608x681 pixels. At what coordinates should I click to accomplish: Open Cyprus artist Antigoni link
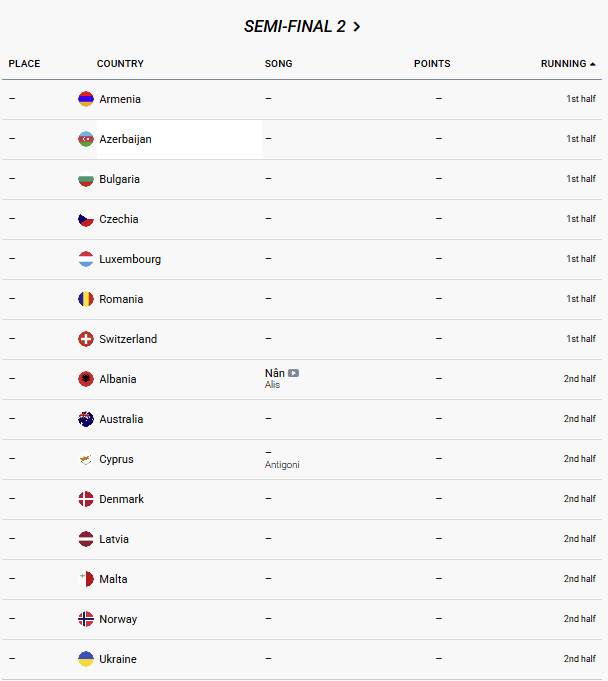click(282, 465)
